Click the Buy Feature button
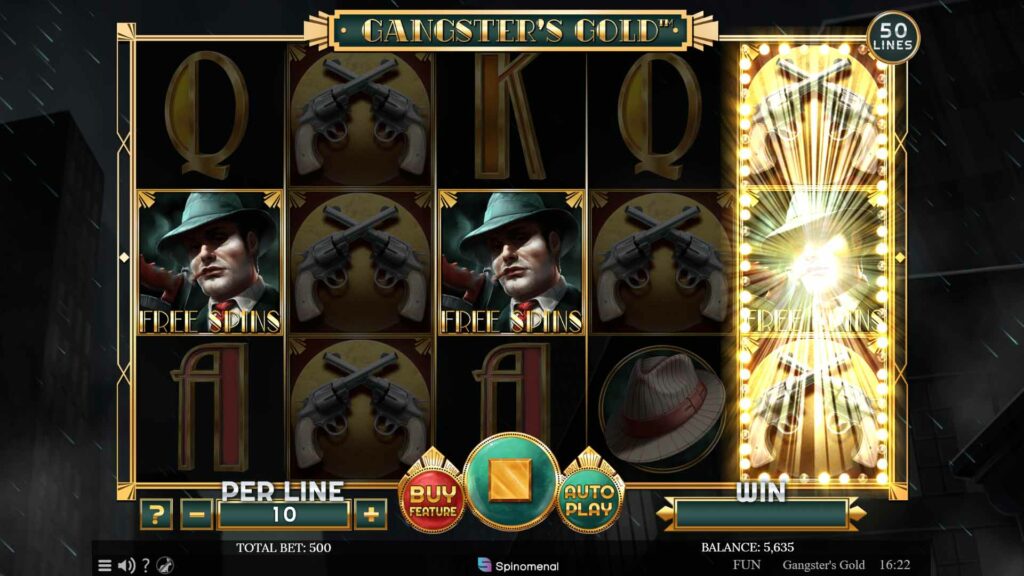1024x576 pixels. [432, 501]
